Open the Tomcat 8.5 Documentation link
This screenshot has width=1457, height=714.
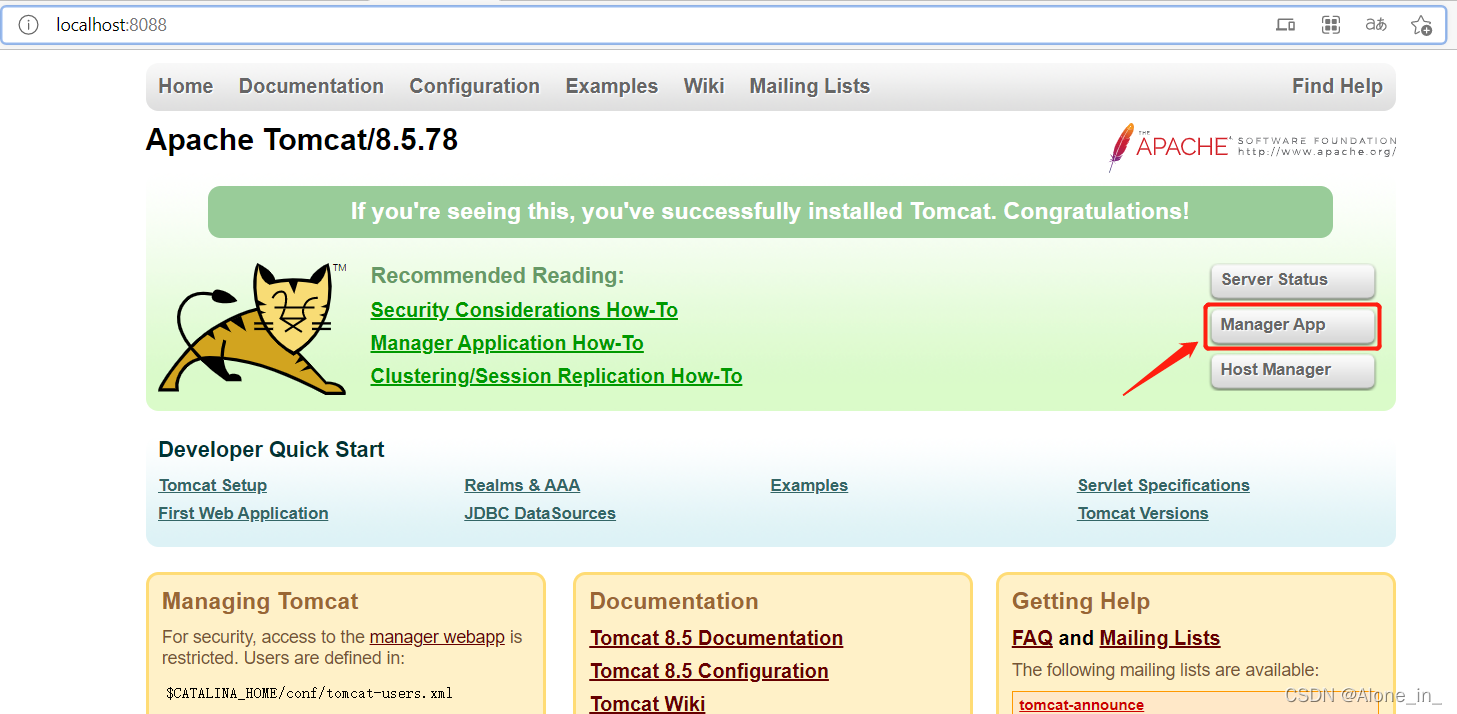[x=716, y=638]
